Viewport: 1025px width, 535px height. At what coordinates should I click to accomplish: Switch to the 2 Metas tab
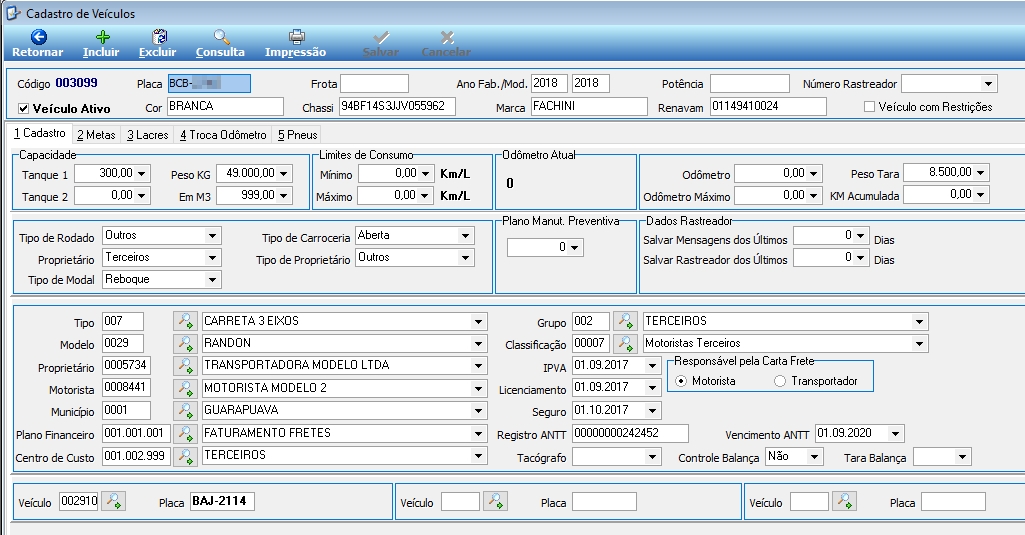tap(96, 135)
